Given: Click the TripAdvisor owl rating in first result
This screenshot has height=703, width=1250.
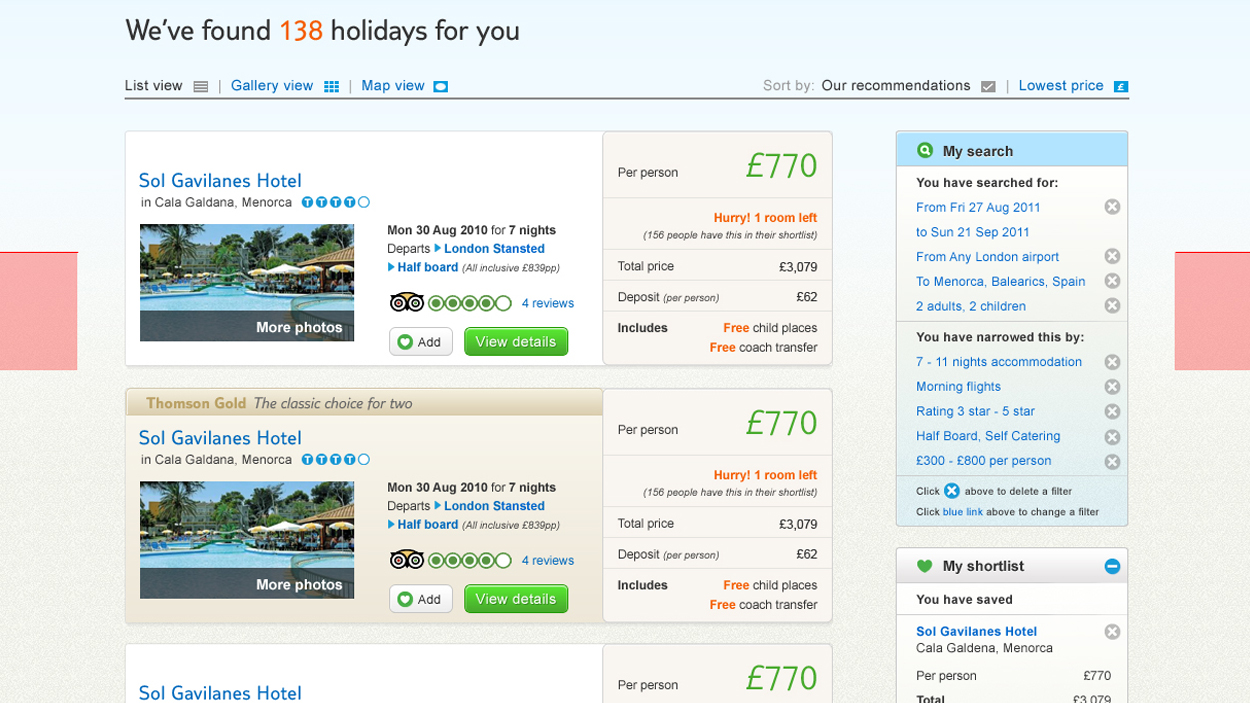Looking at the screenshot, I should pos(407,303).
